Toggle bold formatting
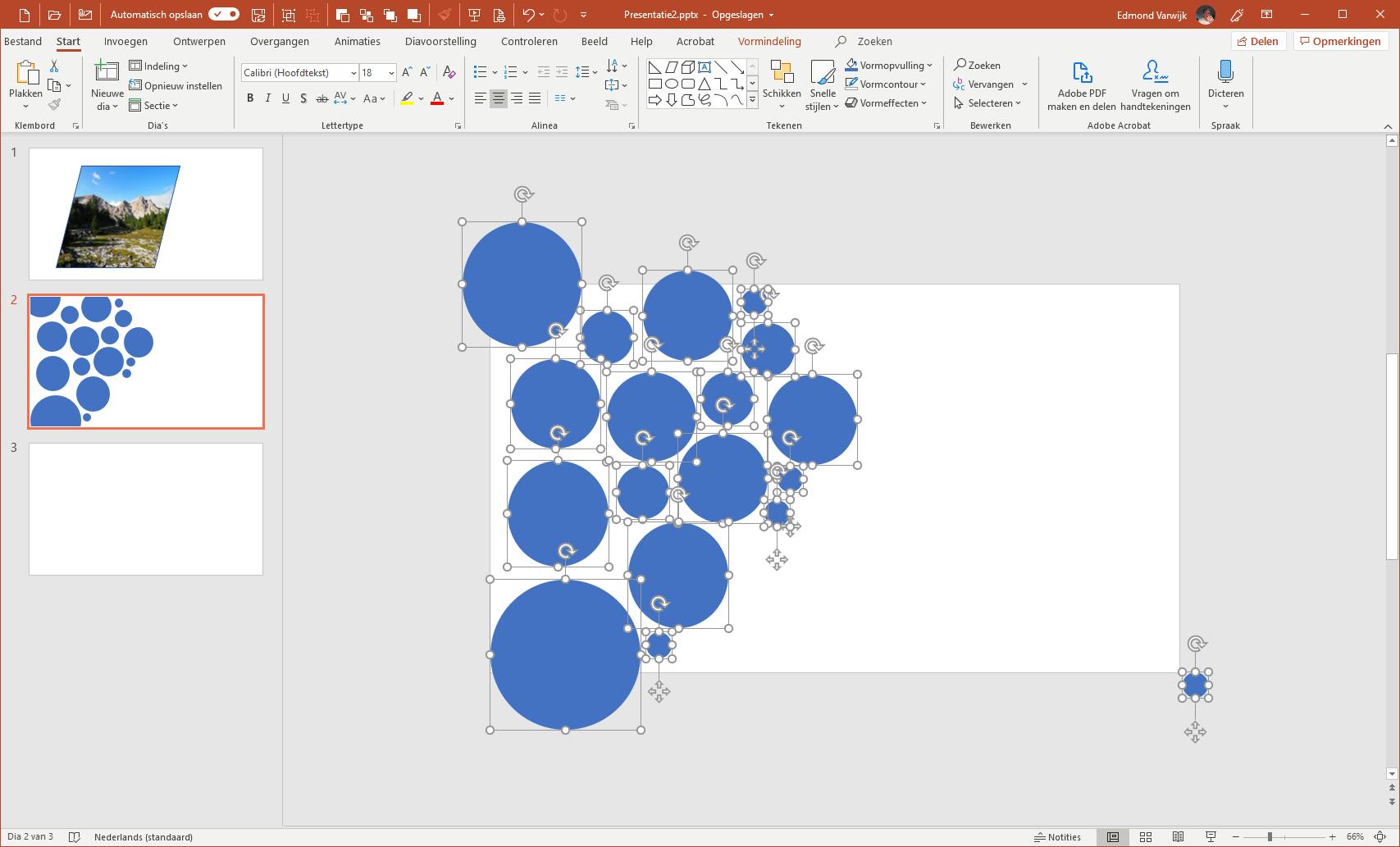This screenshot has height=847, width=1400. point(250,98)
